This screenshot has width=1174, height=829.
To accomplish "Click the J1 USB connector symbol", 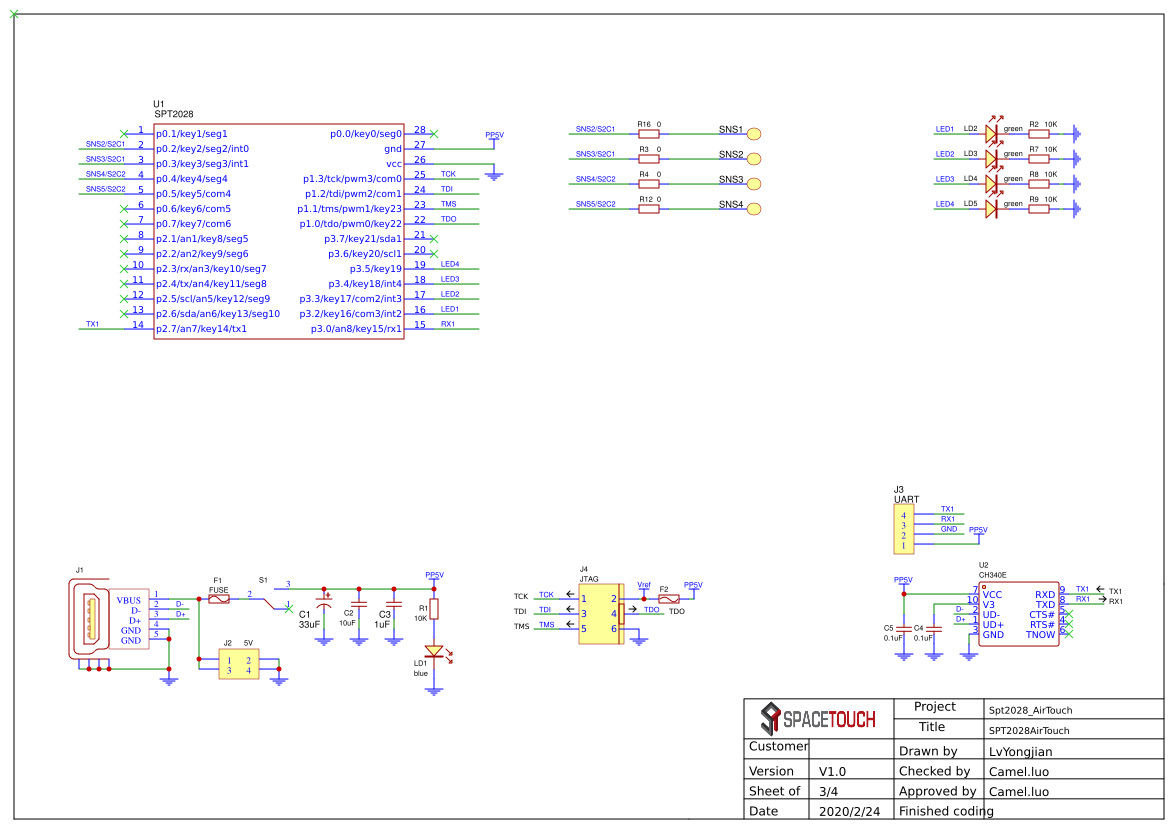I will click(x=109, y=619).
